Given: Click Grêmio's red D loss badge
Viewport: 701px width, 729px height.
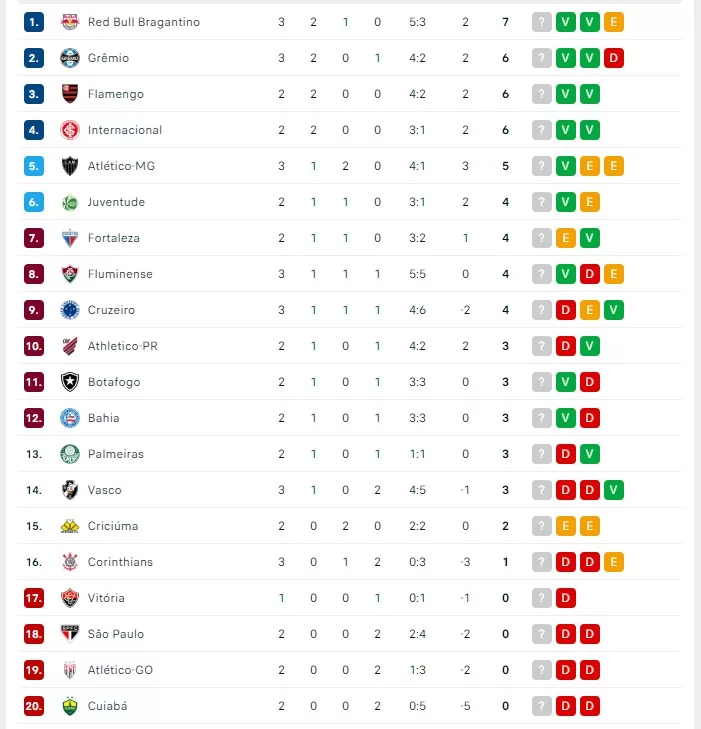Looking at the screenshot, I should (x=614, y=58).
